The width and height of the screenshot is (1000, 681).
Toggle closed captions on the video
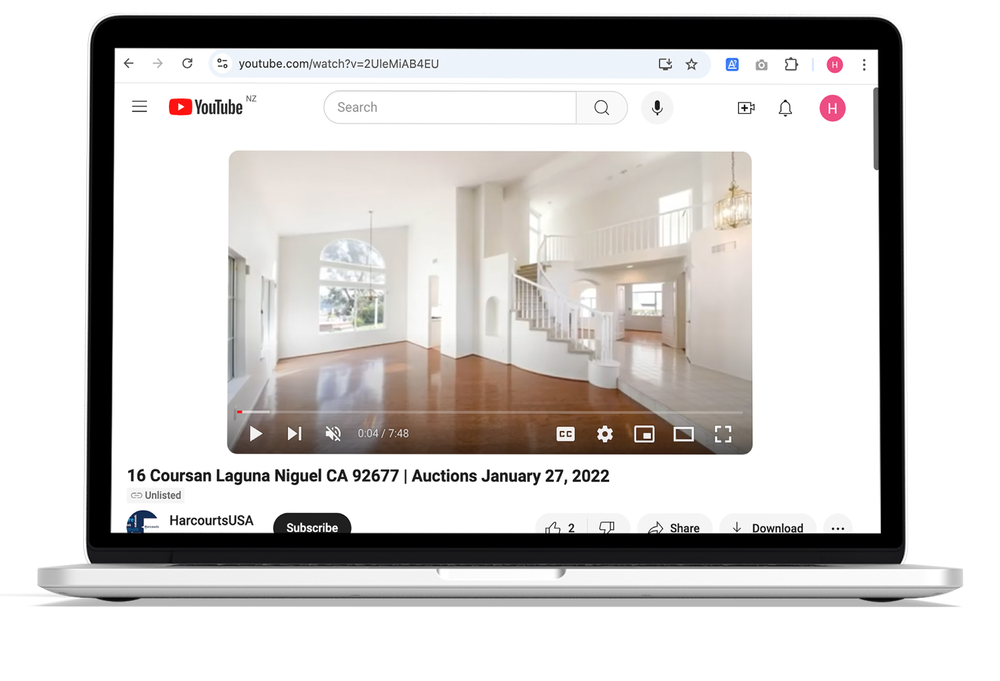coord(565,434)
